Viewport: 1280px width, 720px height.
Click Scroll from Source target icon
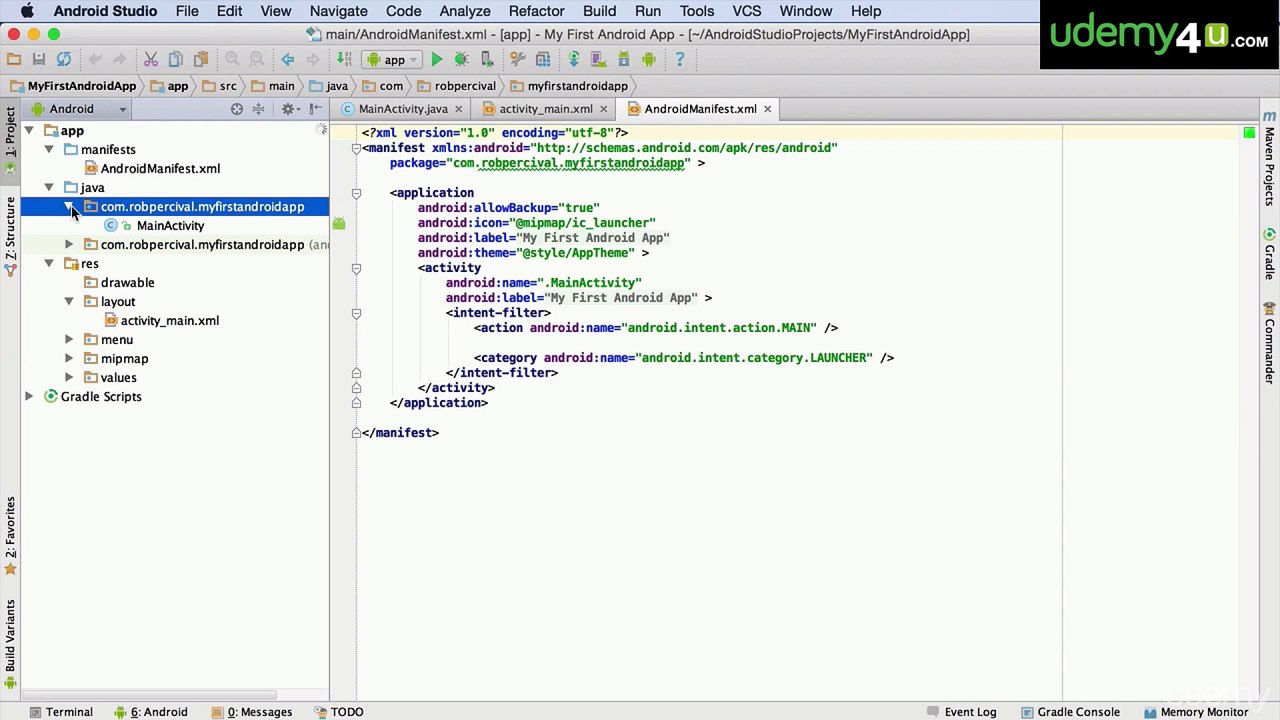pos(237,109)
